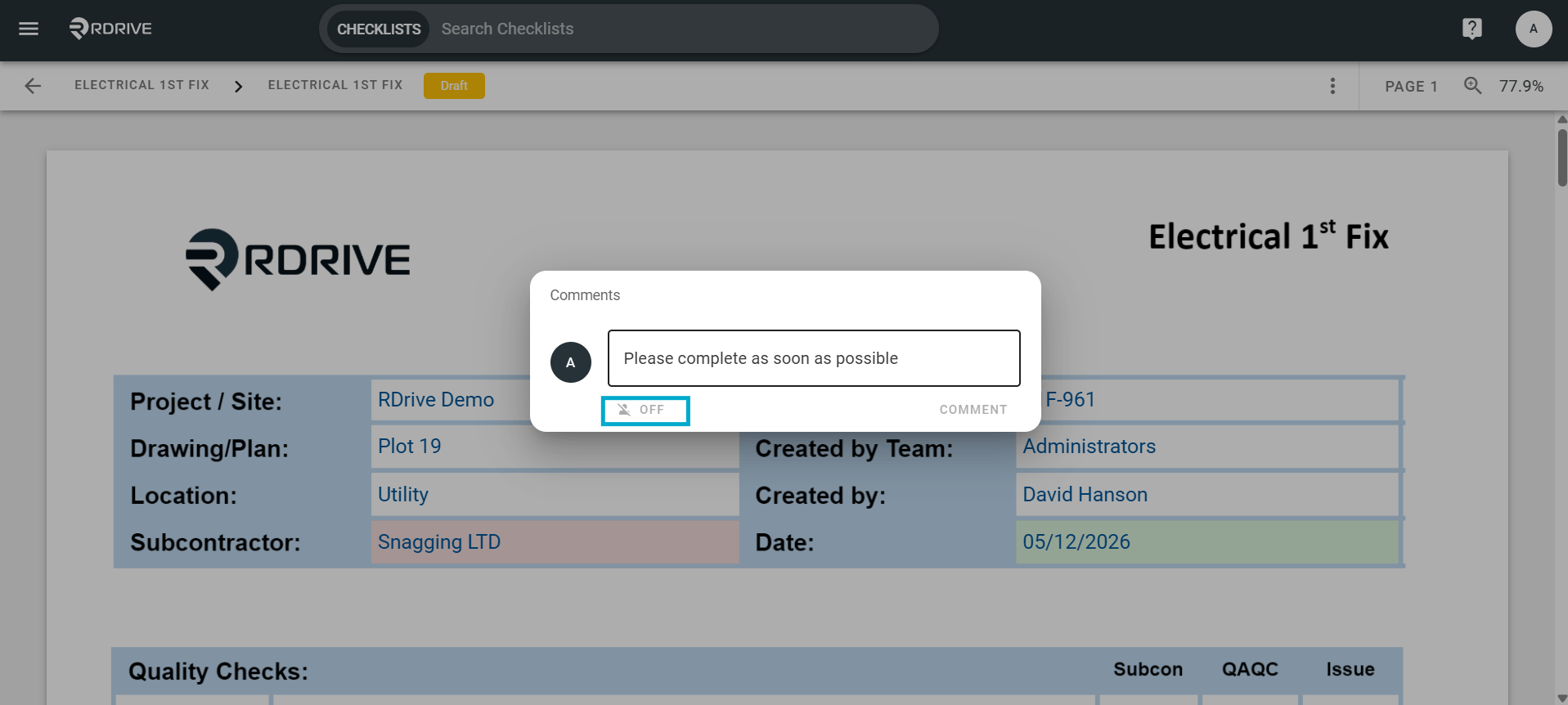Click the Subcon column header

click(1148, 669)
